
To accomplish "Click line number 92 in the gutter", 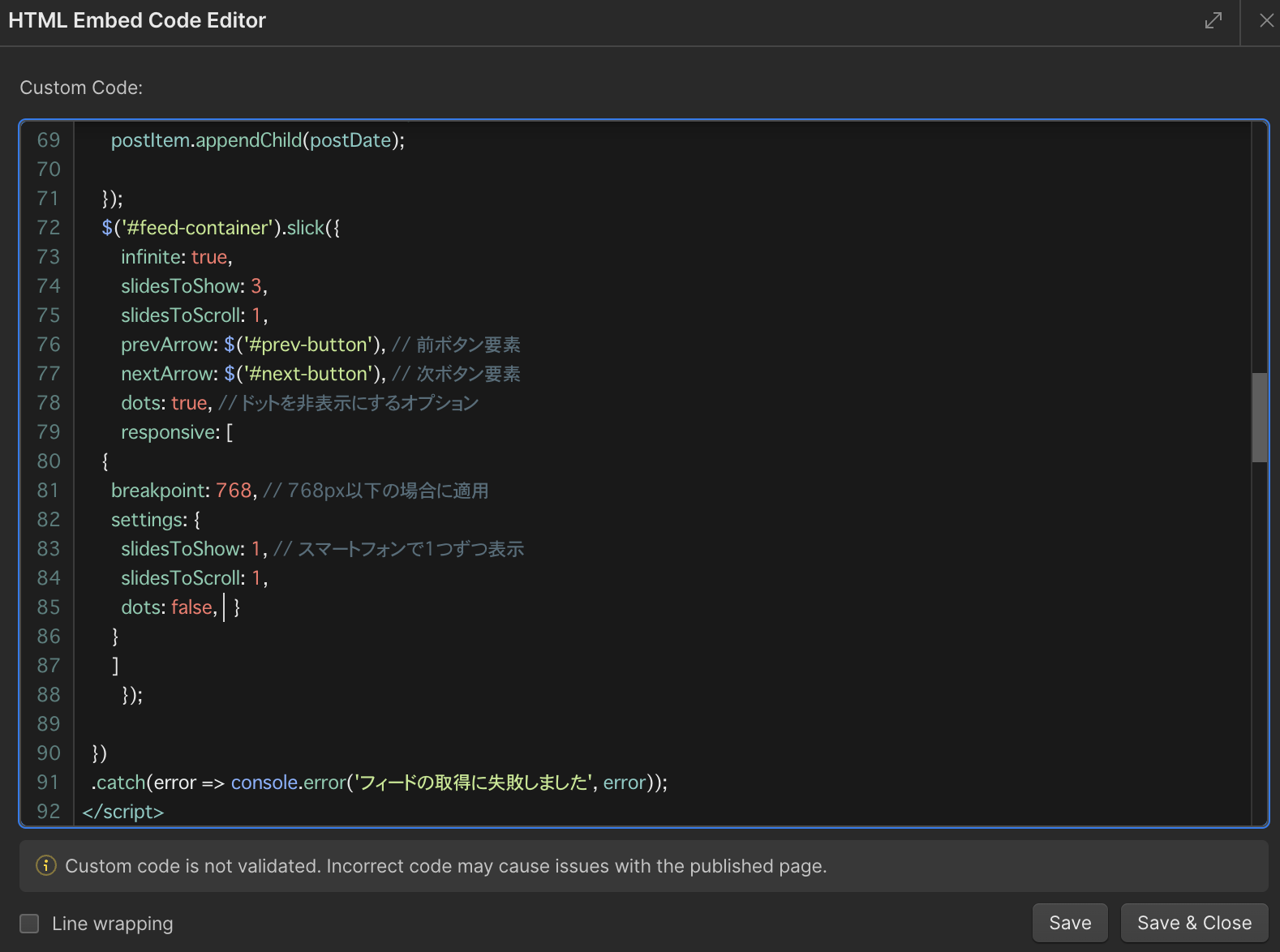I will (49, 812).
